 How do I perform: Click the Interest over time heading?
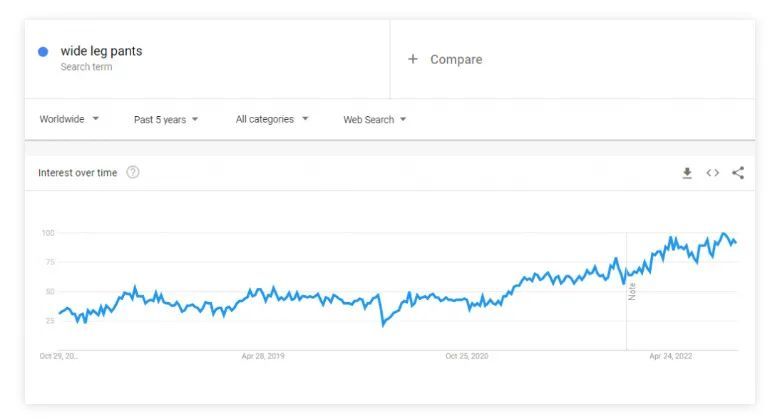[x=77, y=173]
